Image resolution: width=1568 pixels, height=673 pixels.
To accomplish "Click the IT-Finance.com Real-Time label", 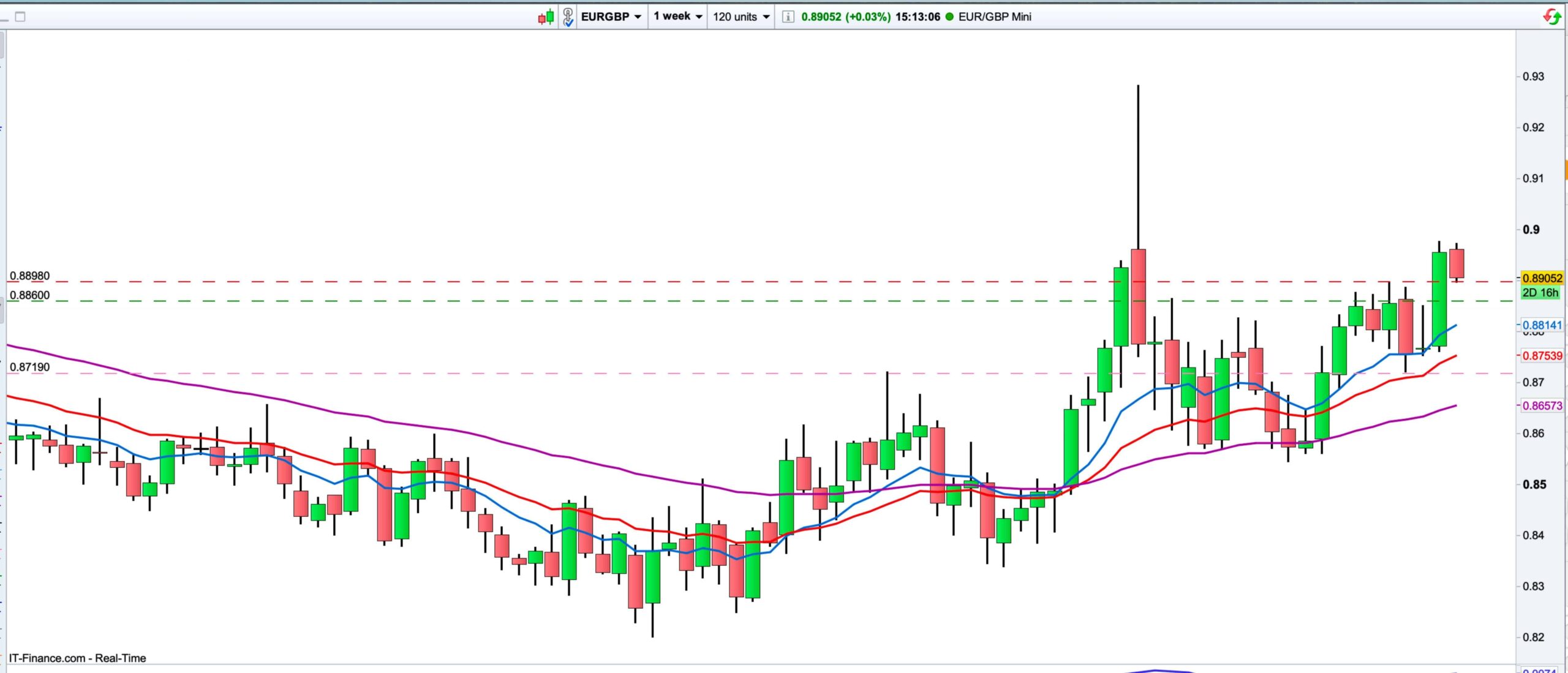I will tap(77, 658).
